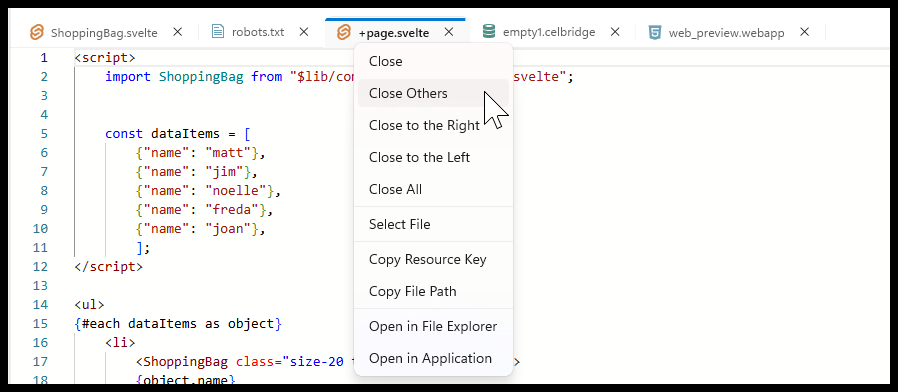Click the closing </script> tag
The width and height of the screenshot is (898, 392).
pos(108,266)
